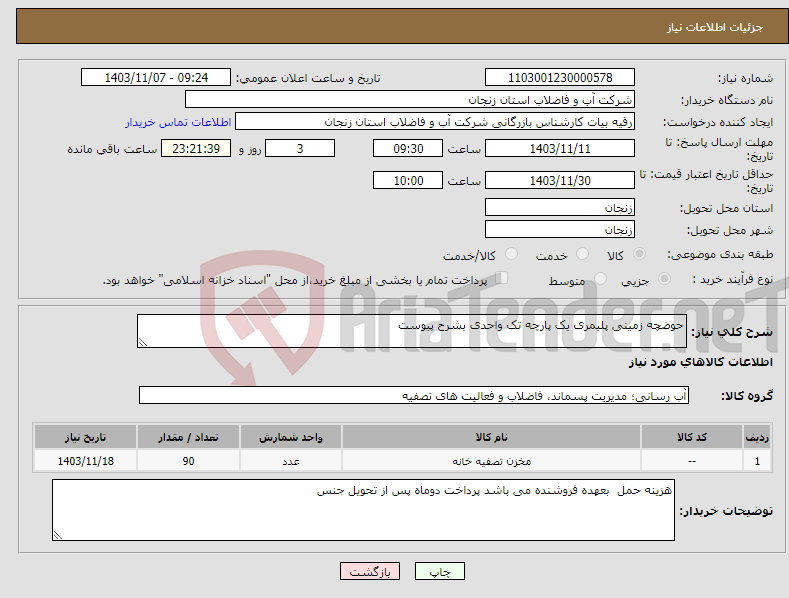Click the quantity cell 90

(188, 461)
